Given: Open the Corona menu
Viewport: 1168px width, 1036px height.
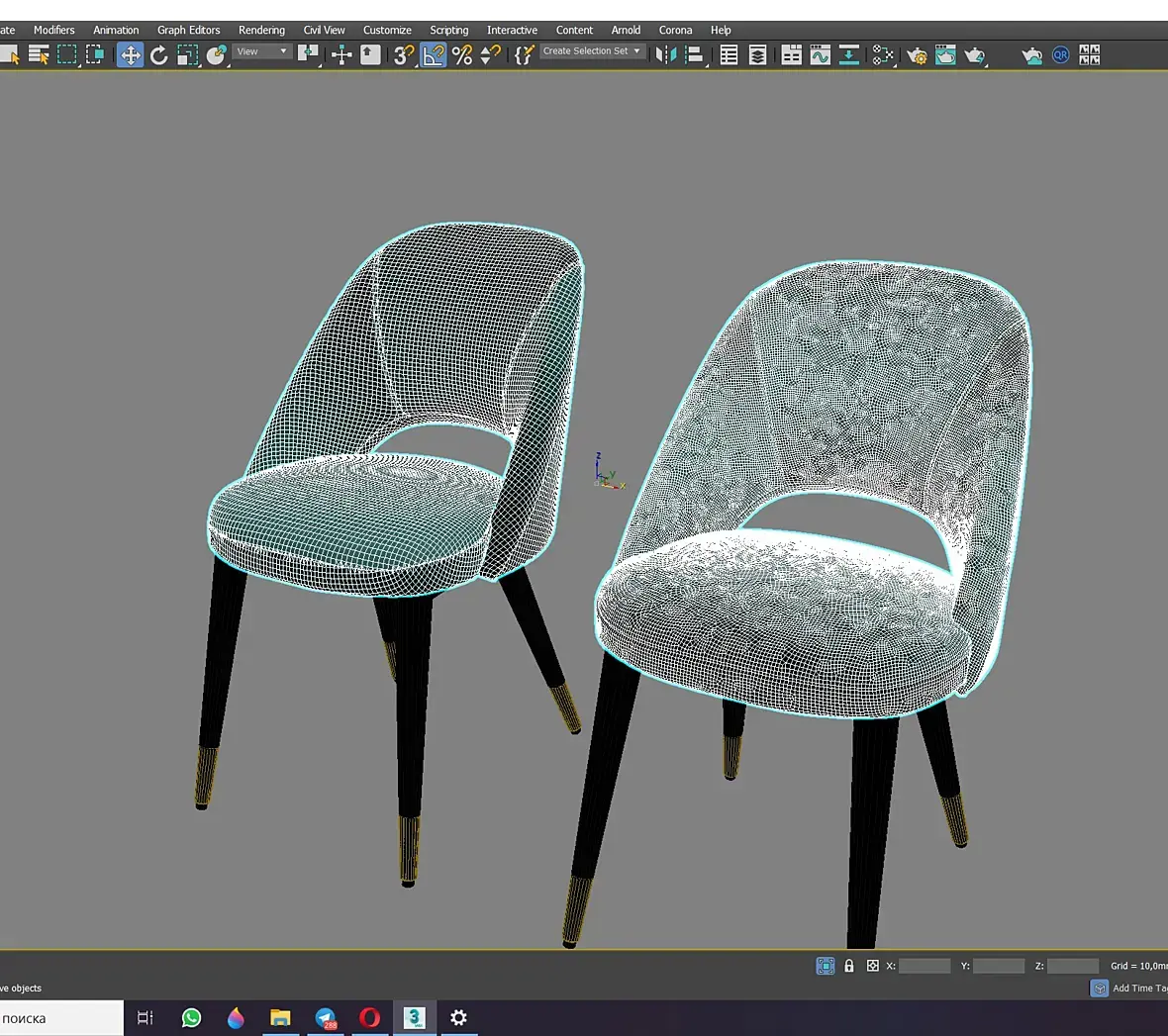Looking at the screenshot, I should (x=675, y=30).
